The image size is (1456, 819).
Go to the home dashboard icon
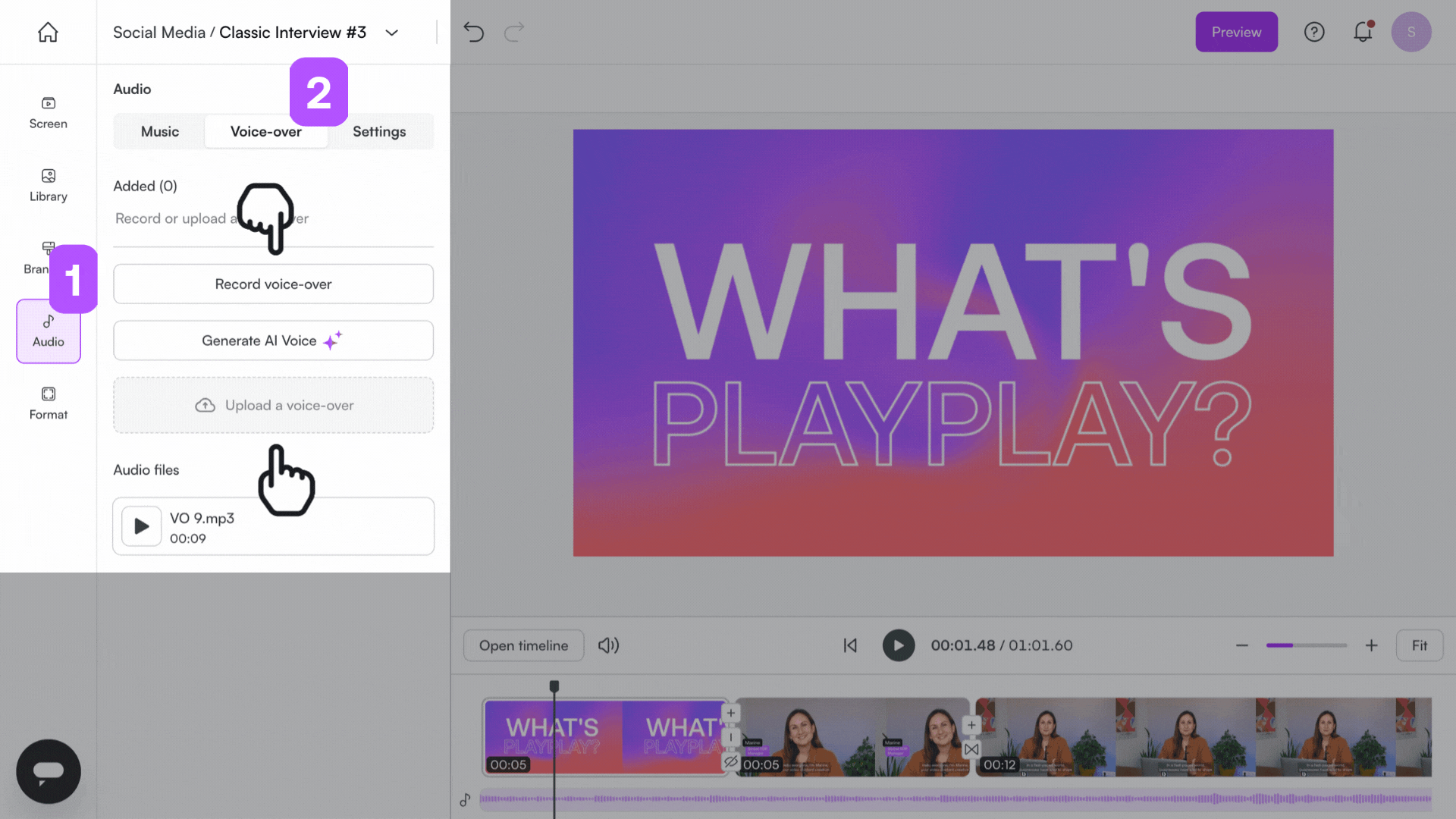coord(48,32)
